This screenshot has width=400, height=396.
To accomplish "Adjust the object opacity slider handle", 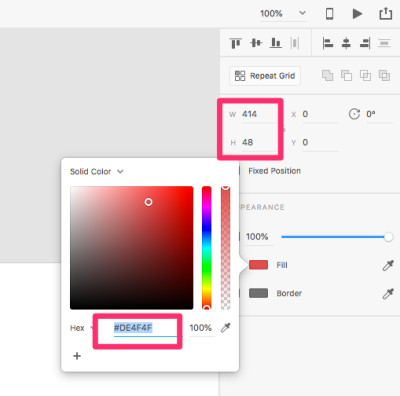I will pyautogui.click(x=388, y=237).
